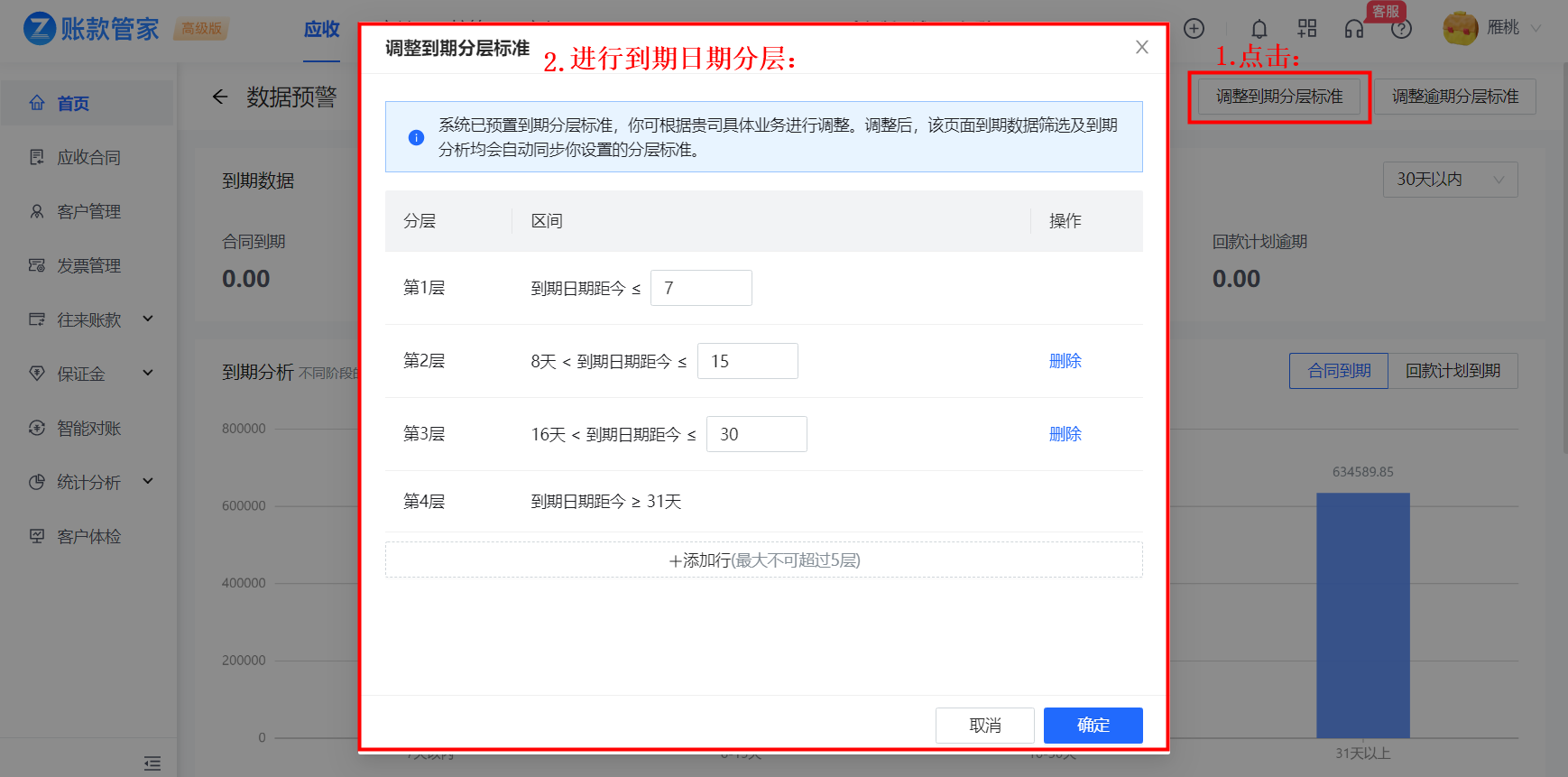Click the 保证金 diamond icon

pyautogui.click(x=37, y=374)
